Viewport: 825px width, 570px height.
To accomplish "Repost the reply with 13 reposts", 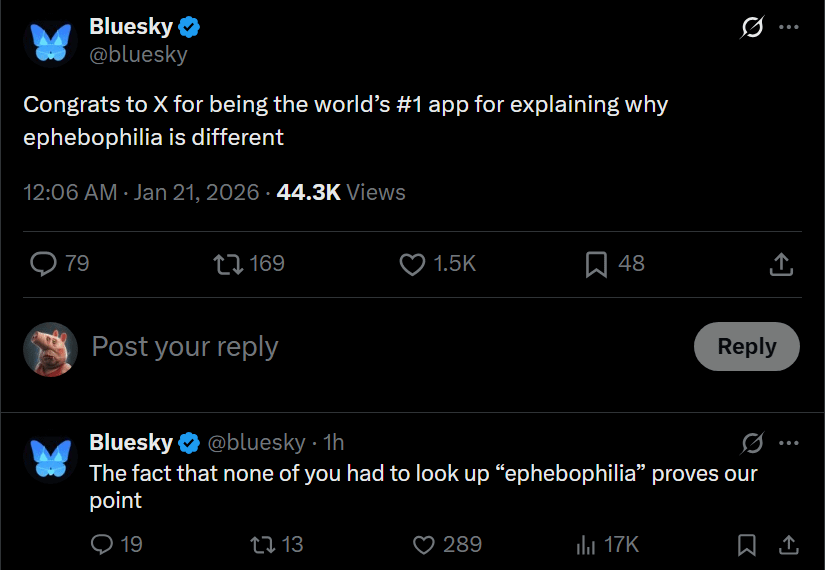I will tap(261, 544).
